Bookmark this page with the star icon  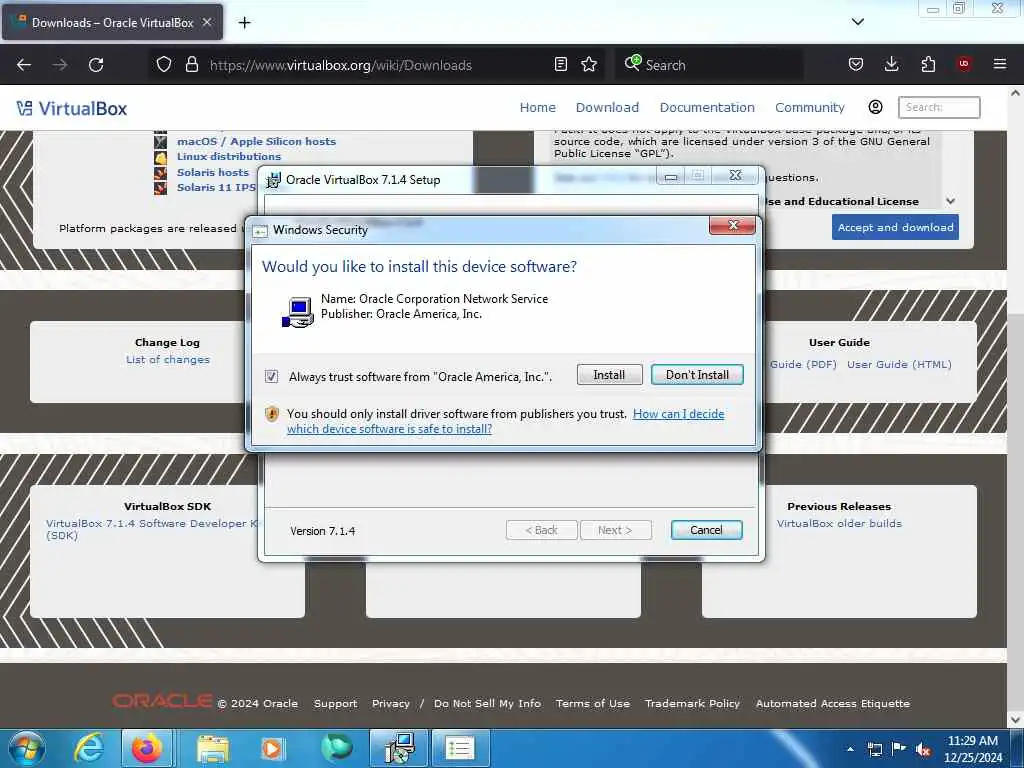(589, 65)
